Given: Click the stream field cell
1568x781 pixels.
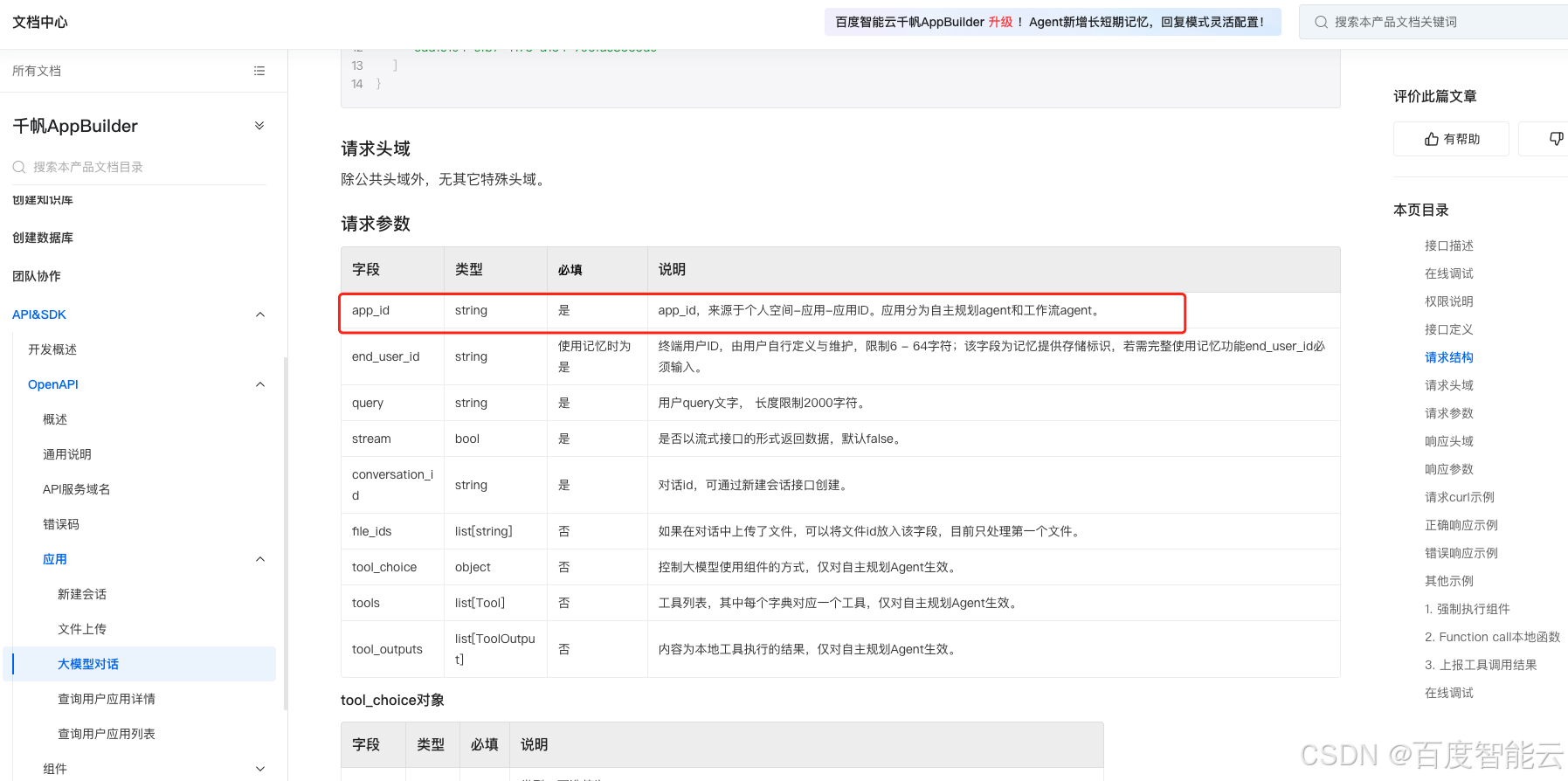Looking at the screenshot, I should pyautogui.click(x=392, y=439).
